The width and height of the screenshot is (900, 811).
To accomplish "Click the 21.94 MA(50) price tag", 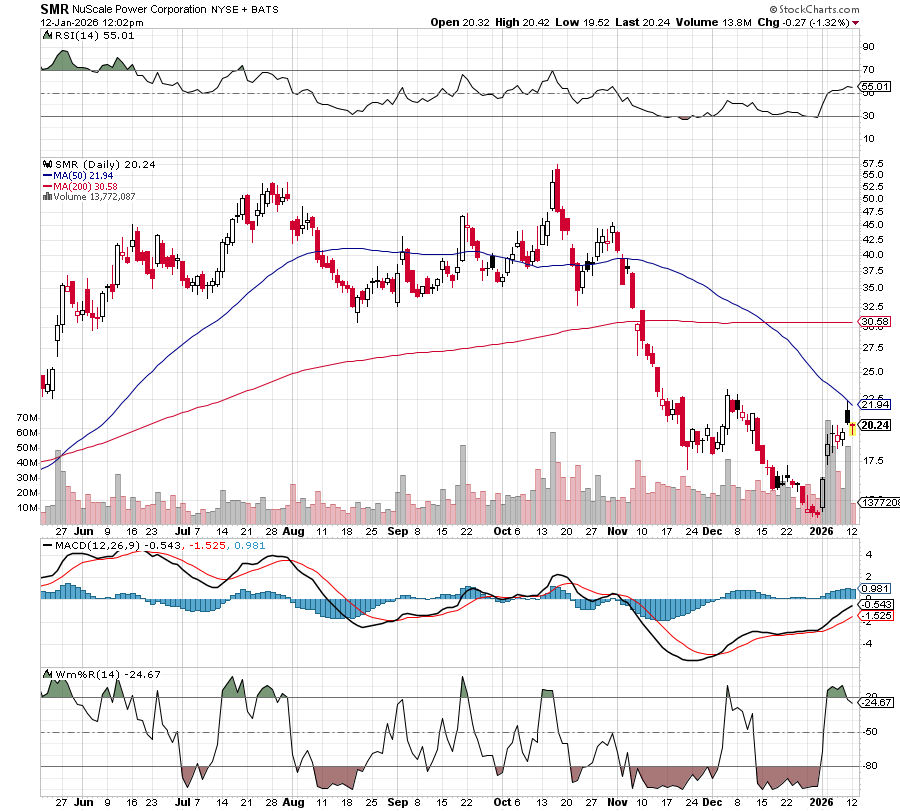I will (875, 404).
